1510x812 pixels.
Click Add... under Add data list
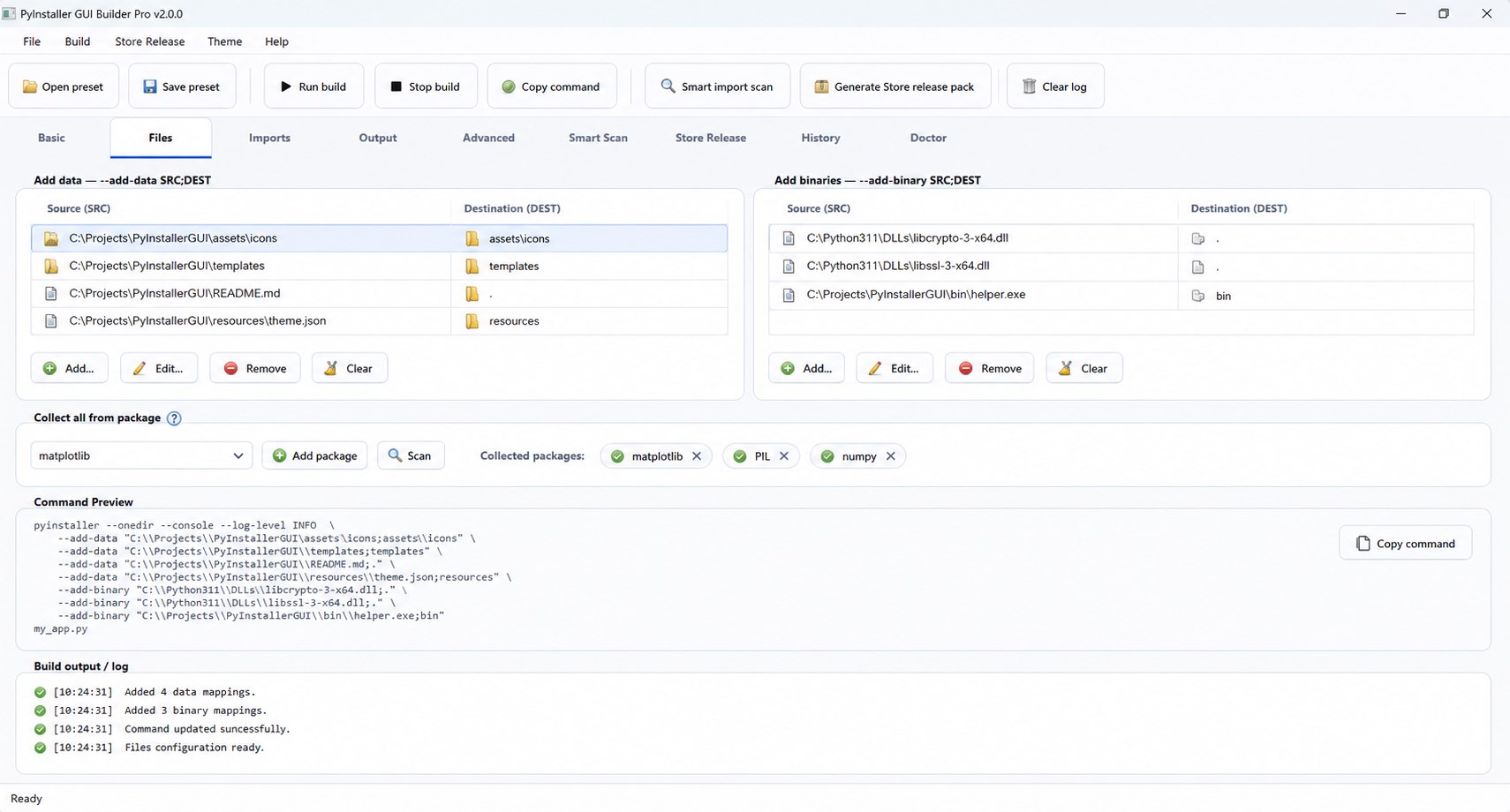[x=70, y=368]
